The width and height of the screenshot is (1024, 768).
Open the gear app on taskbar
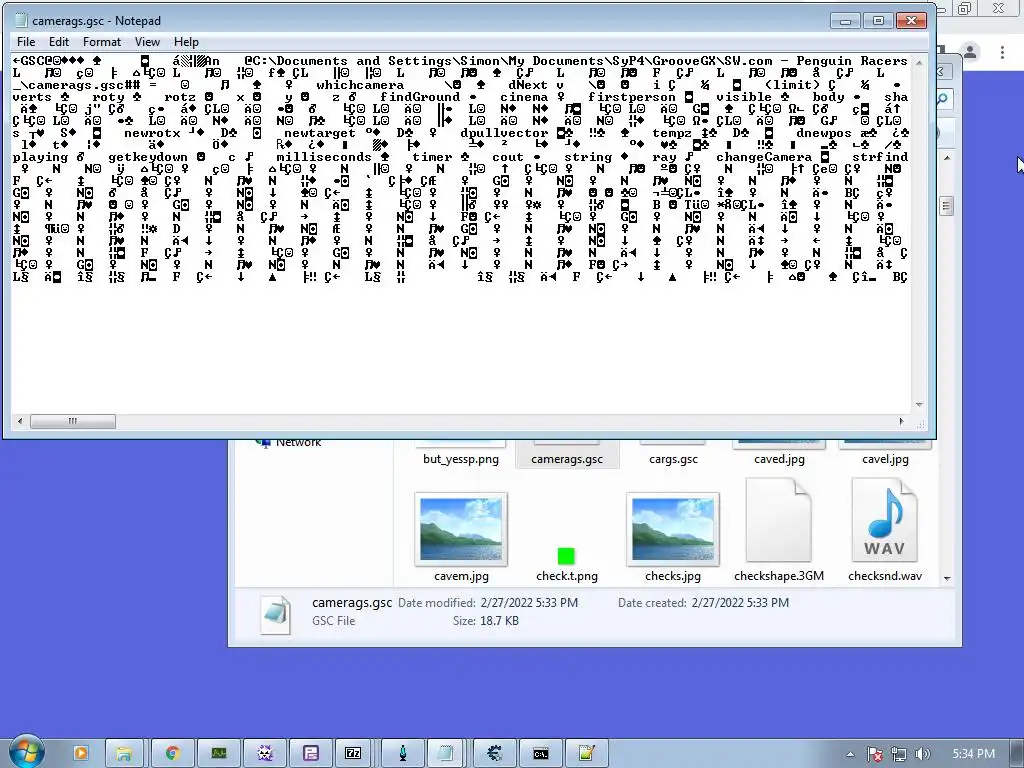(x=494, y=753)
